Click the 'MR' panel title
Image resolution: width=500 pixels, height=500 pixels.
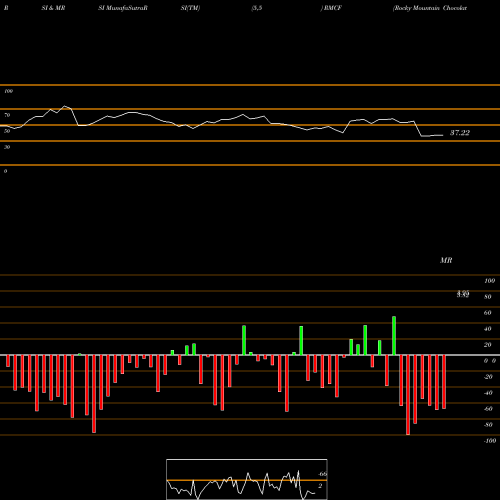(x=446, y=260)
